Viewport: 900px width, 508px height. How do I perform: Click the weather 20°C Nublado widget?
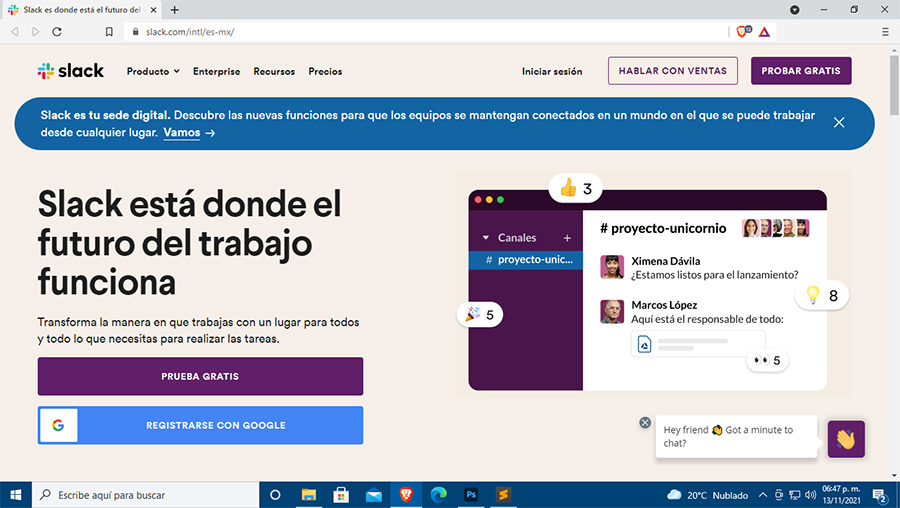coord(708,495)
